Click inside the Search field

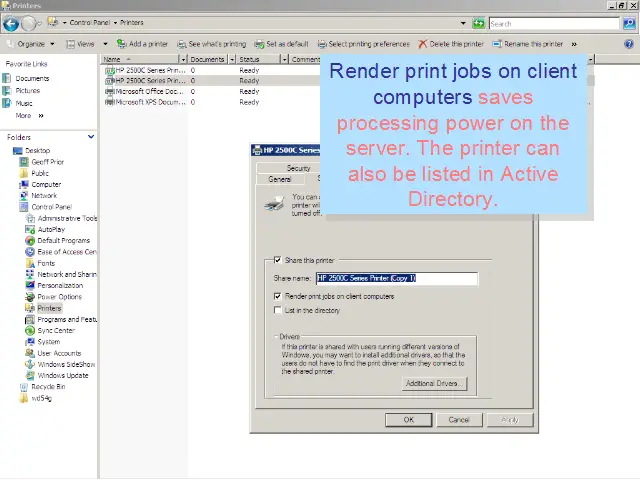tap(554, 24)
